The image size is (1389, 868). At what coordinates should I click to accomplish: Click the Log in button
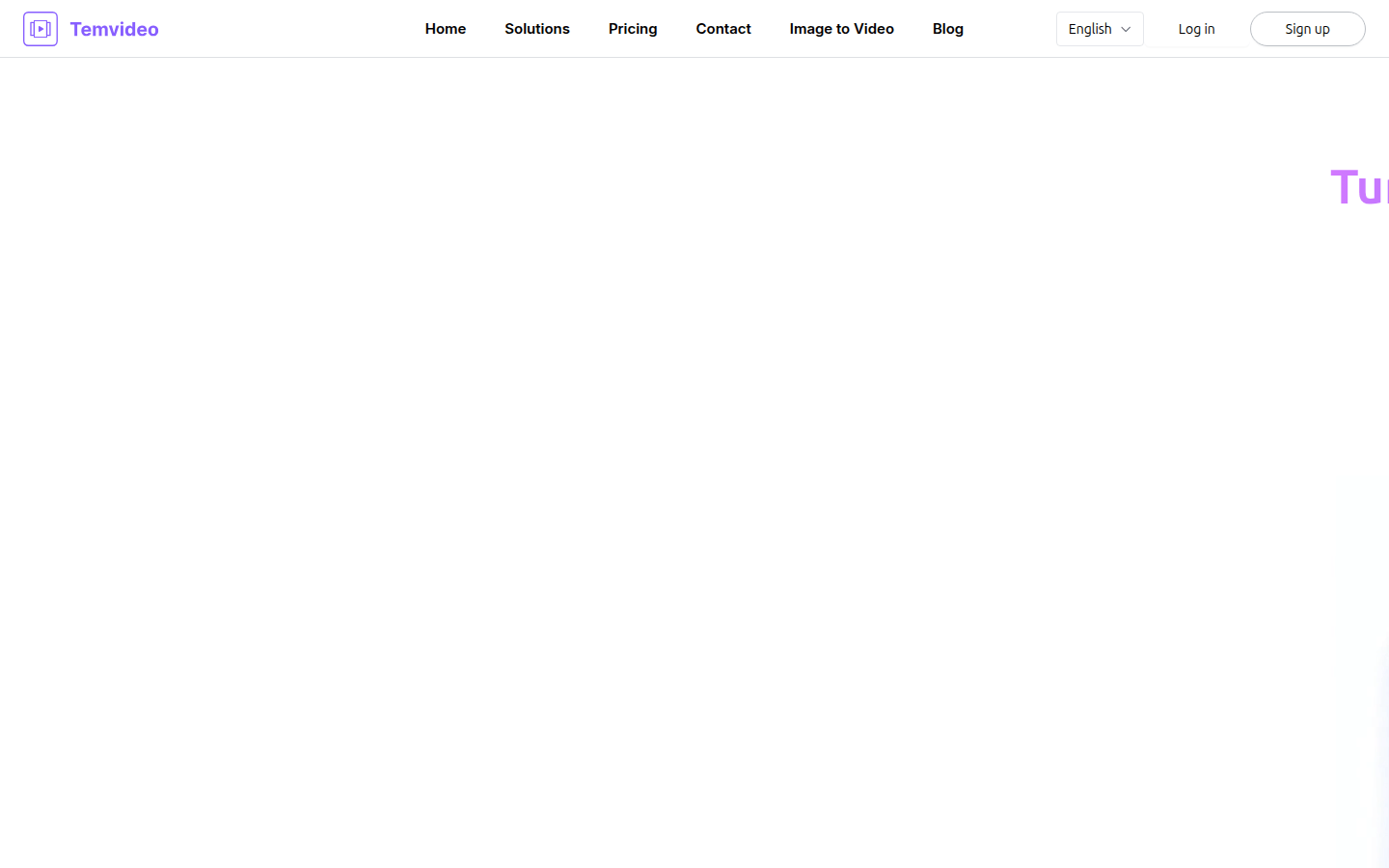(1197, 29)
